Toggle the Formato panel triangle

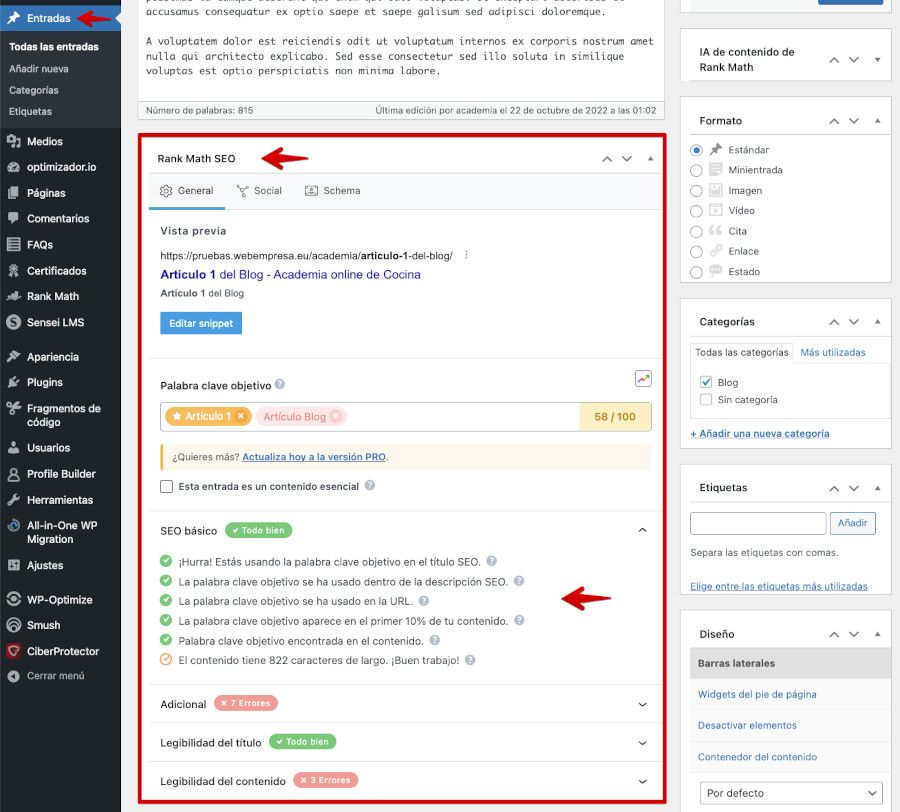click(877, 121)
